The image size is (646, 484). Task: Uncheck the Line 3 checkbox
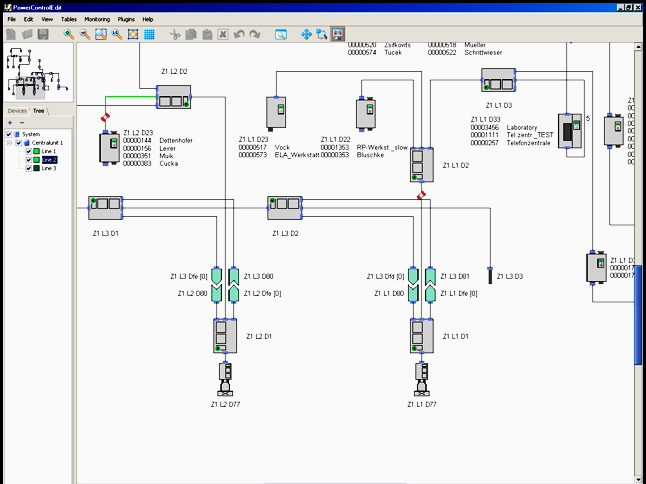29,168
